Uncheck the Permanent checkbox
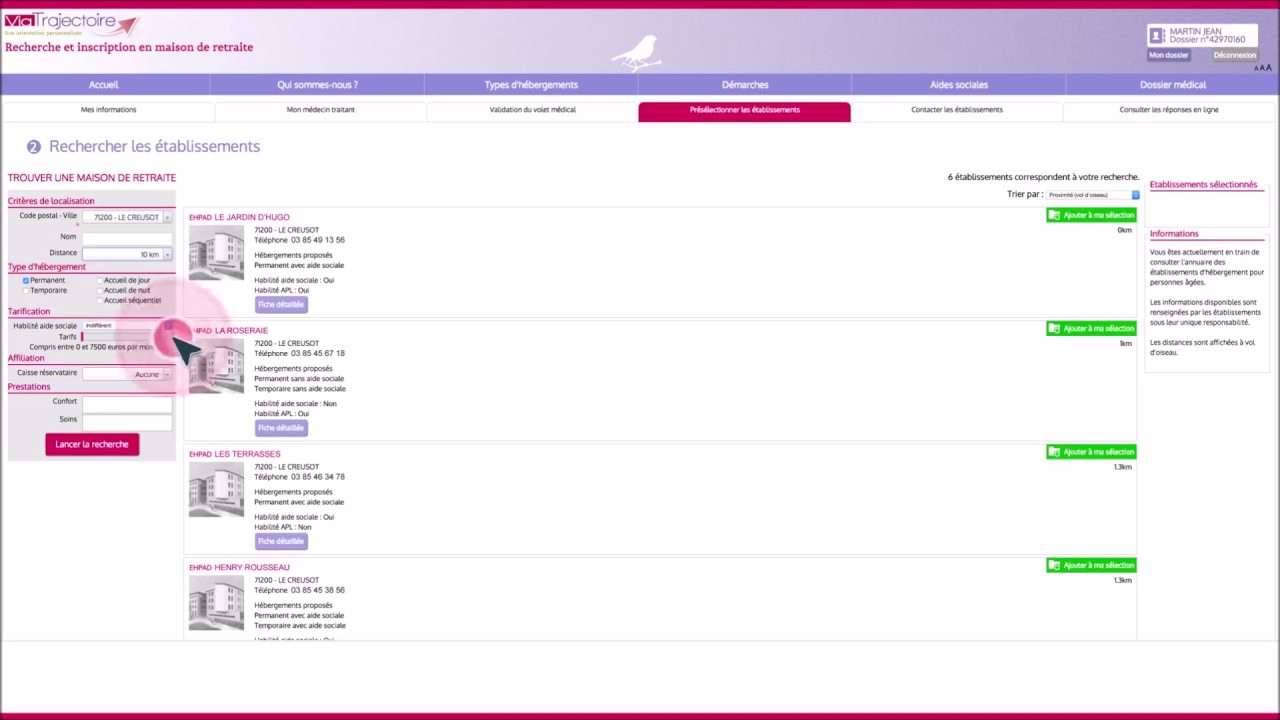Screen dimensions: 1280x720 coord(26,280)
